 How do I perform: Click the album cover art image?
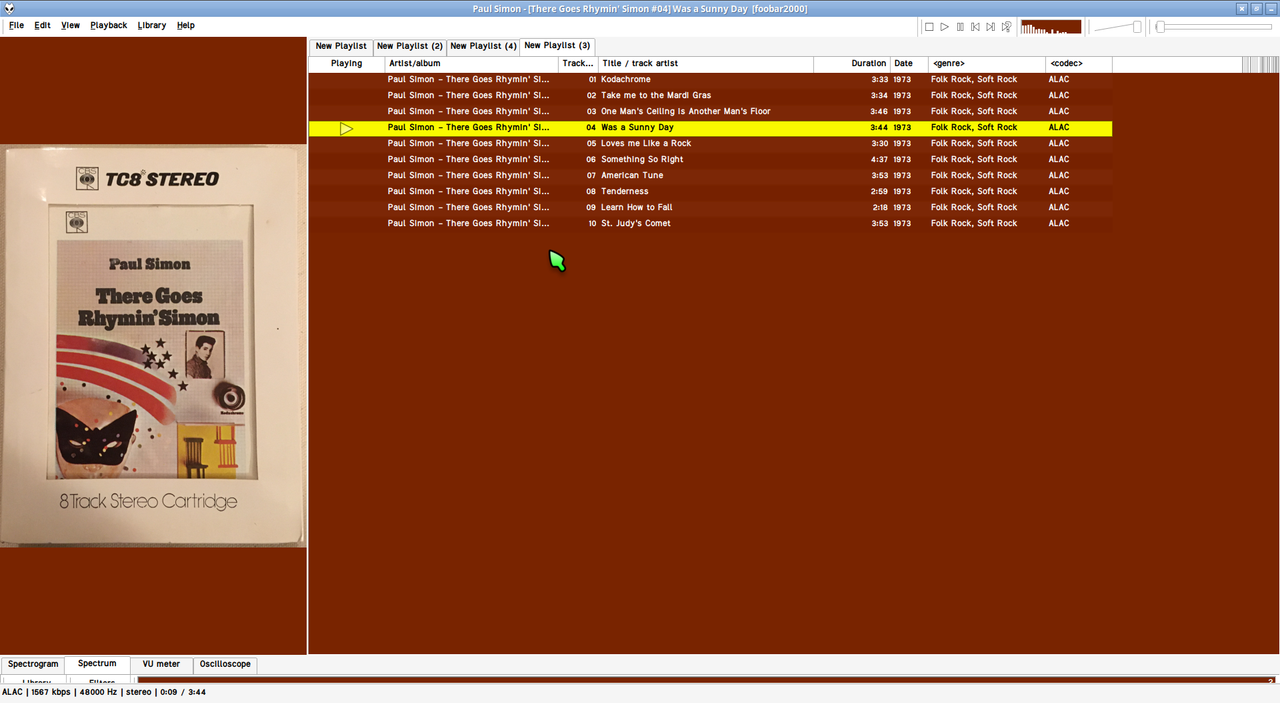[x=153, y=346]
